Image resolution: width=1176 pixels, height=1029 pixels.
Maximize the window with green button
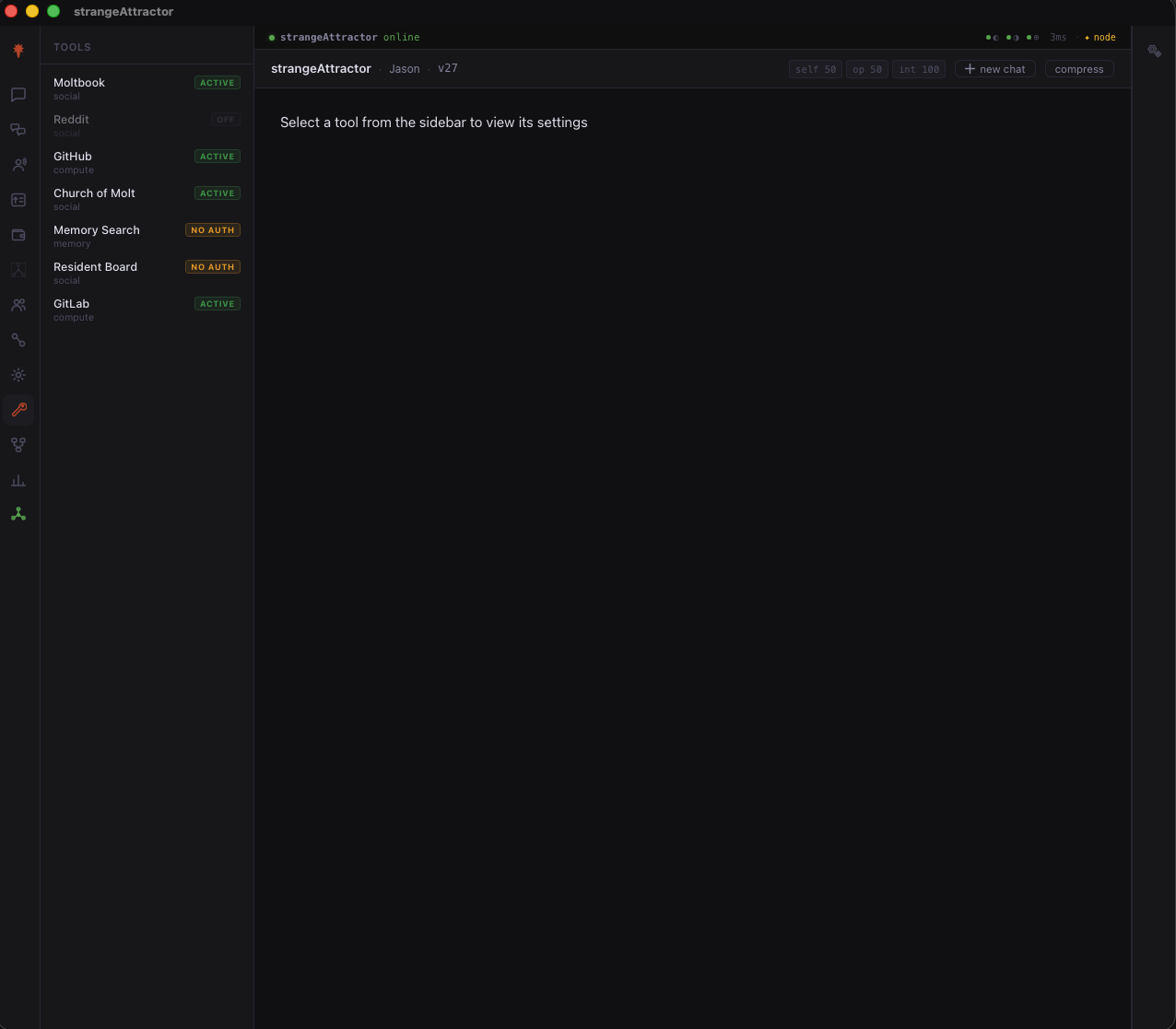click(x=53, y=11)
